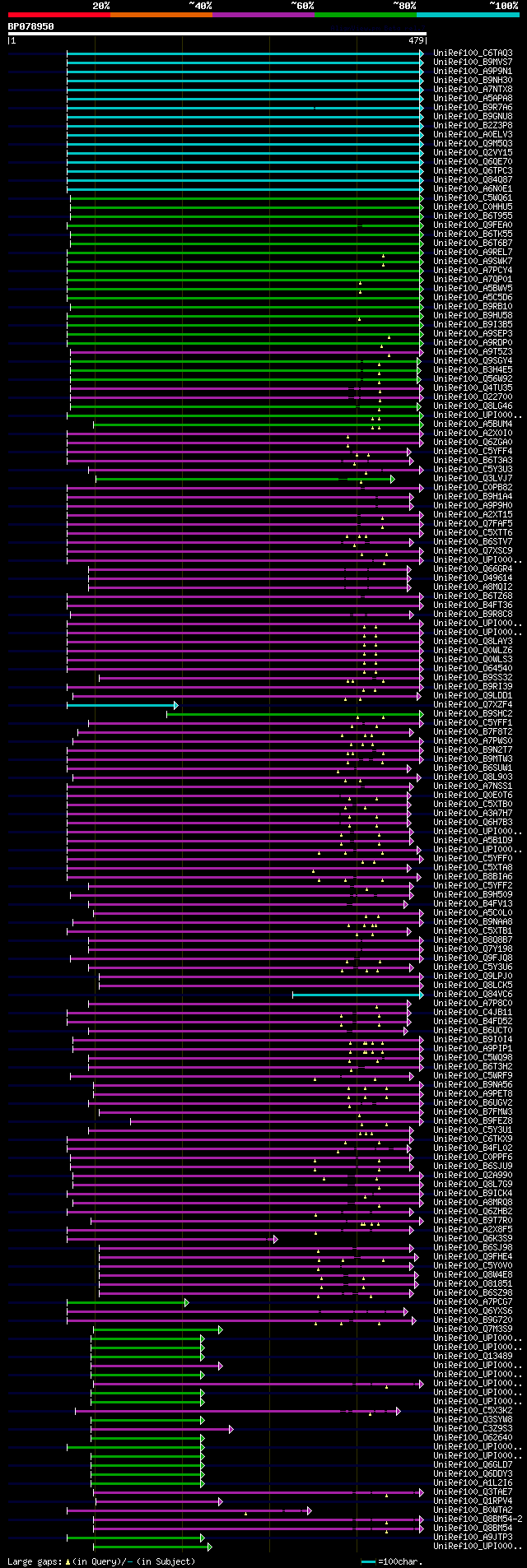This screenshot has height=1568, width=527.
Task: Select hit UniRef100_Q8L903
Action: [473, 777]
